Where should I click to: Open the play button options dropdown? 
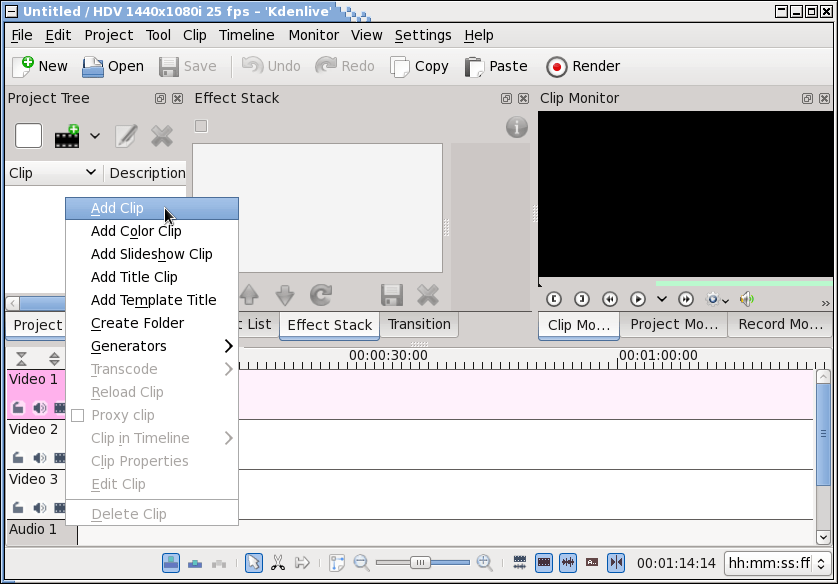[x=662, y=299]
